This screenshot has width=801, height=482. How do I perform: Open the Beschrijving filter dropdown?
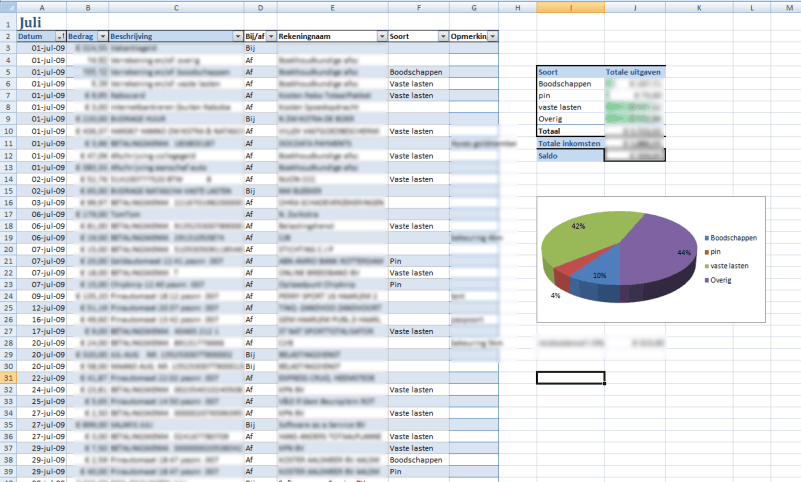click(x=238, y=36)
